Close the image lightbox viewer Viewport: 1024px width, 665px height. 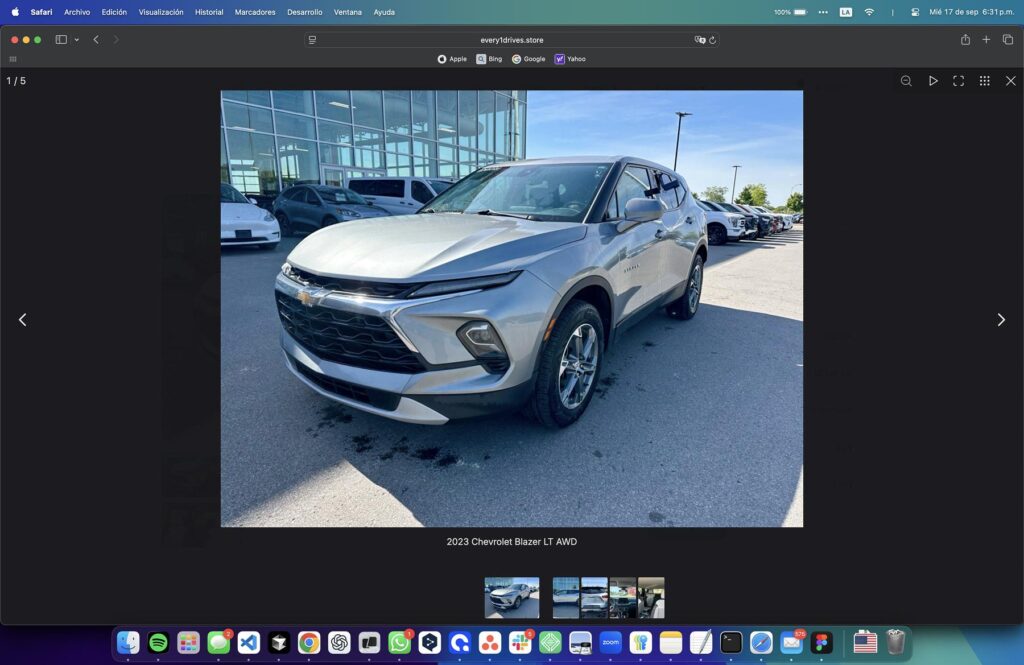tap(1010, 81)
